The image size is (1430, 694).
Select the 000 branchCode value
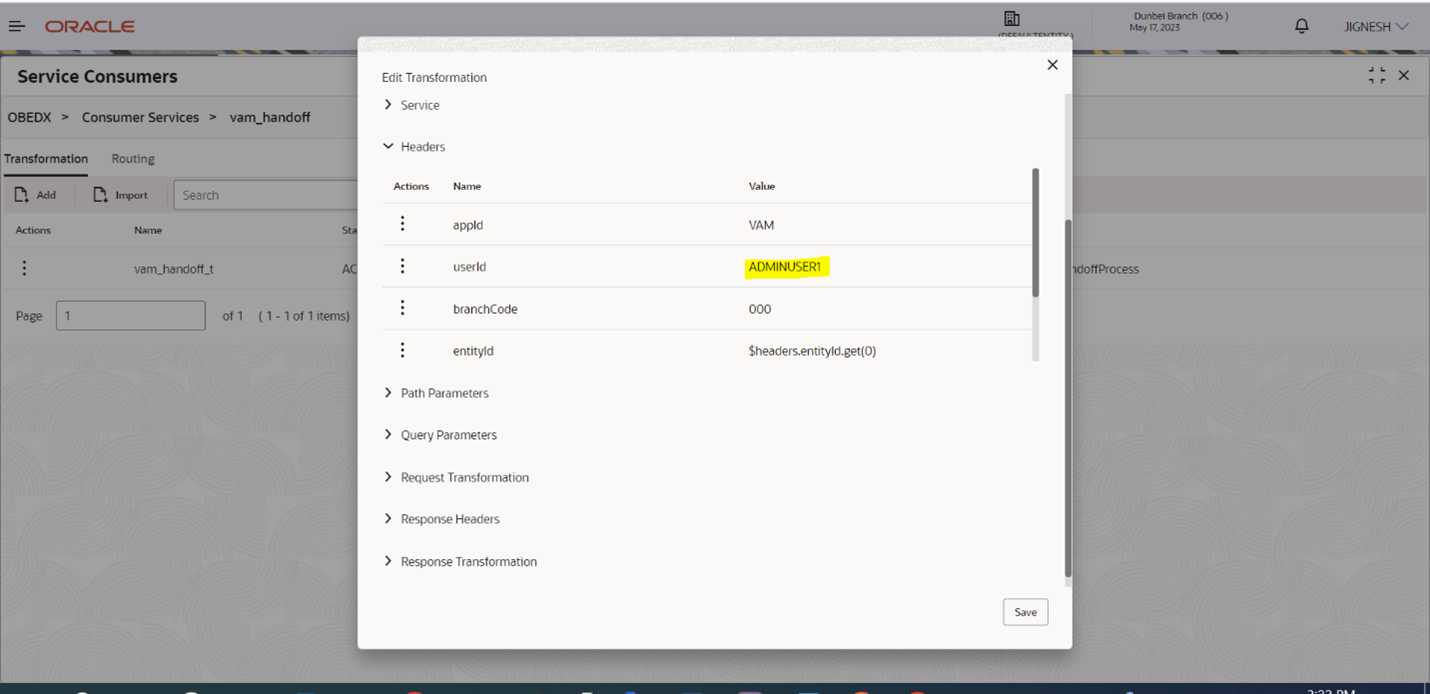coord(760,309)
